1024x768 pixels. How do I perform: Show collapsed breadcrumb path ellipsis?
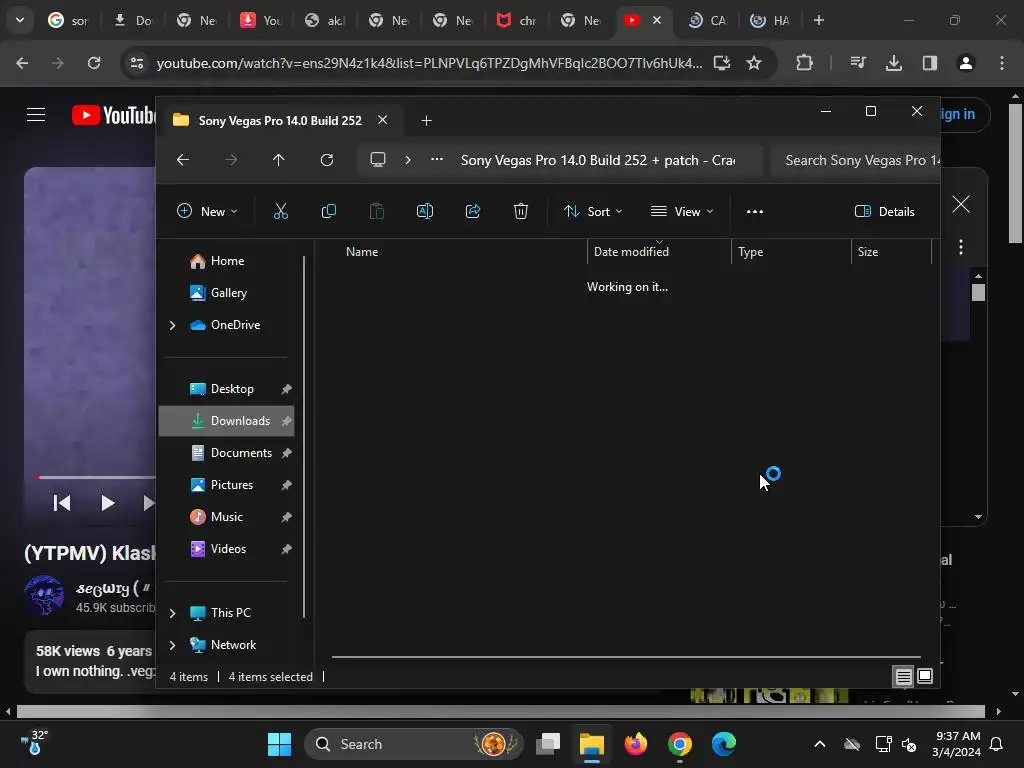[x=437, y=159]
